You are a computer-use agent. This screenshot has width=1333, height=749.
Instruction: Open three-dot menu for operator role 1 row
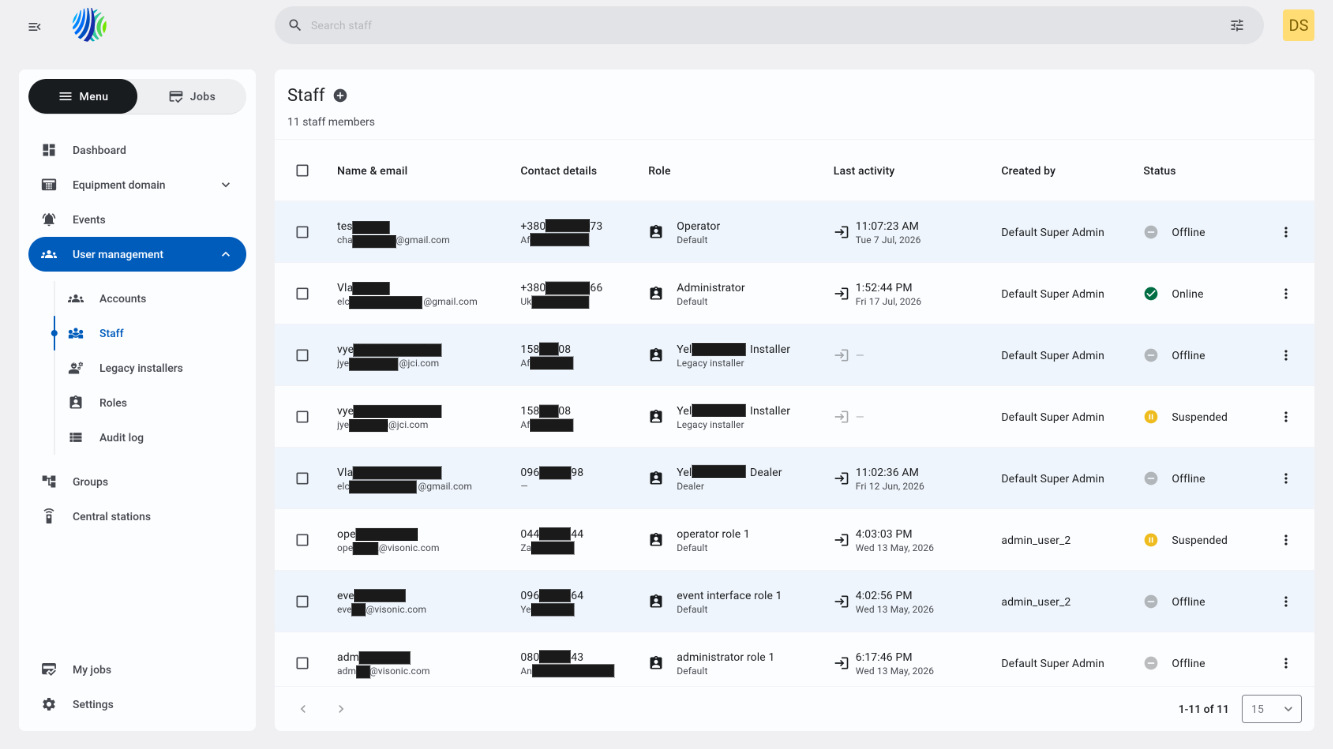[x=1286, y=540]
